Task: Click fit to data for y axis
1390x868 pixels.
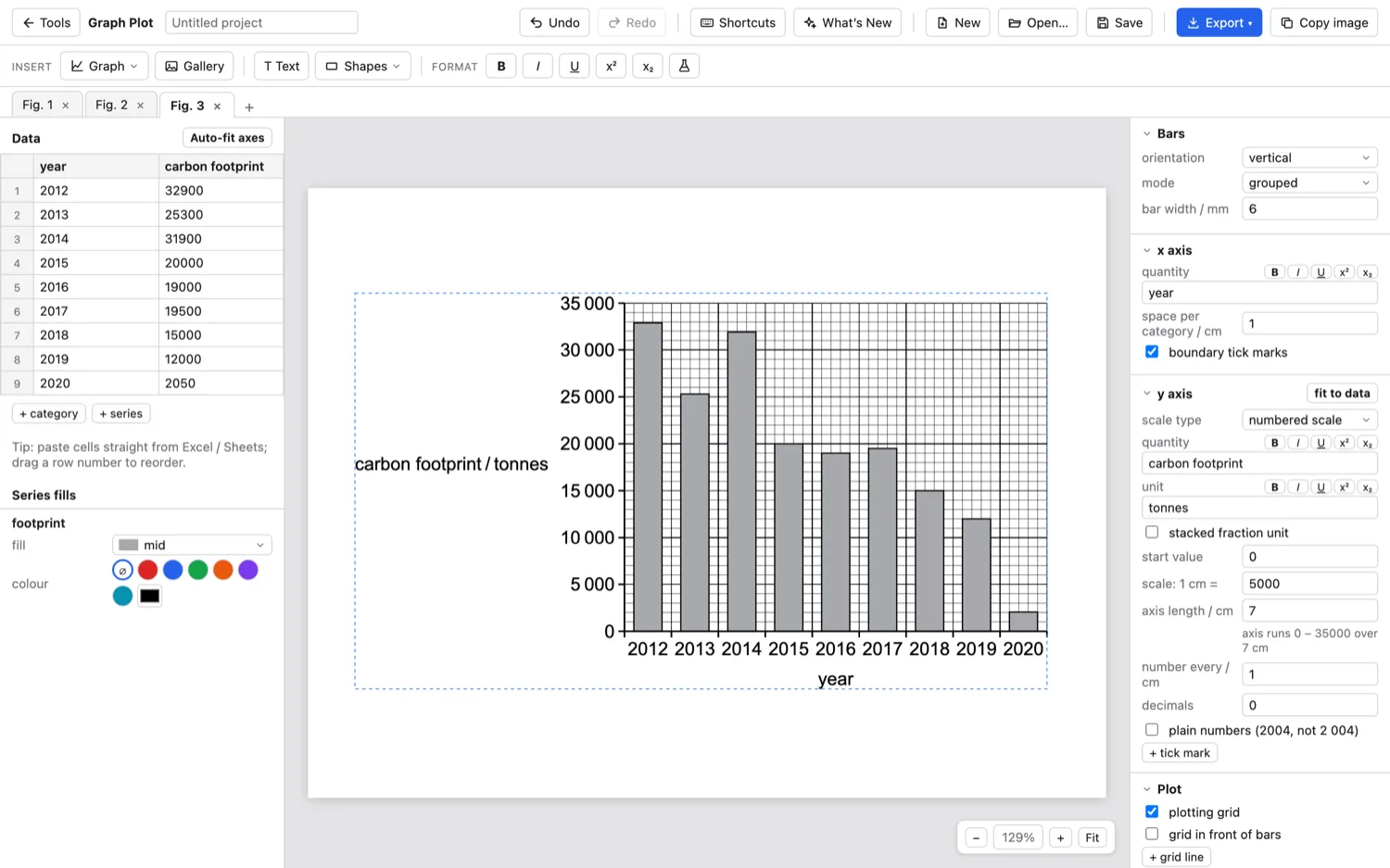Action: pos(1342,393)
